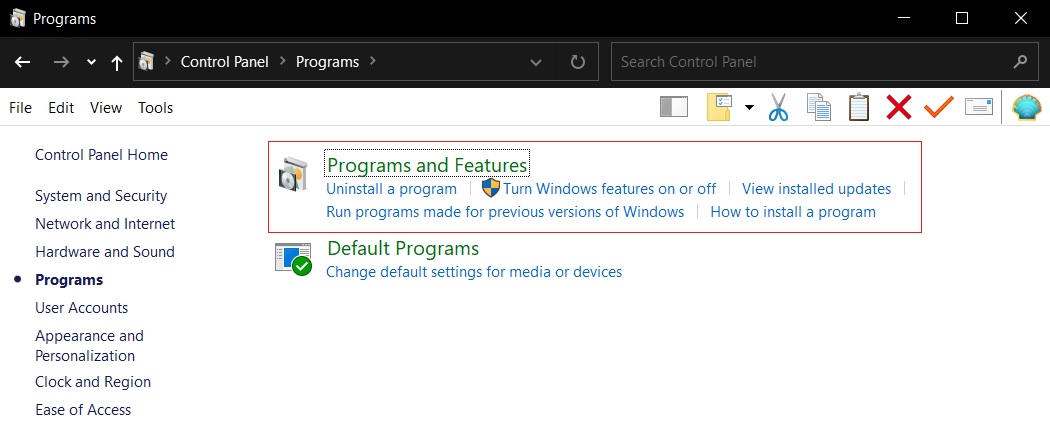
Task: Click the orange checkmark Properties icon
Action: (x=939, y=107)
